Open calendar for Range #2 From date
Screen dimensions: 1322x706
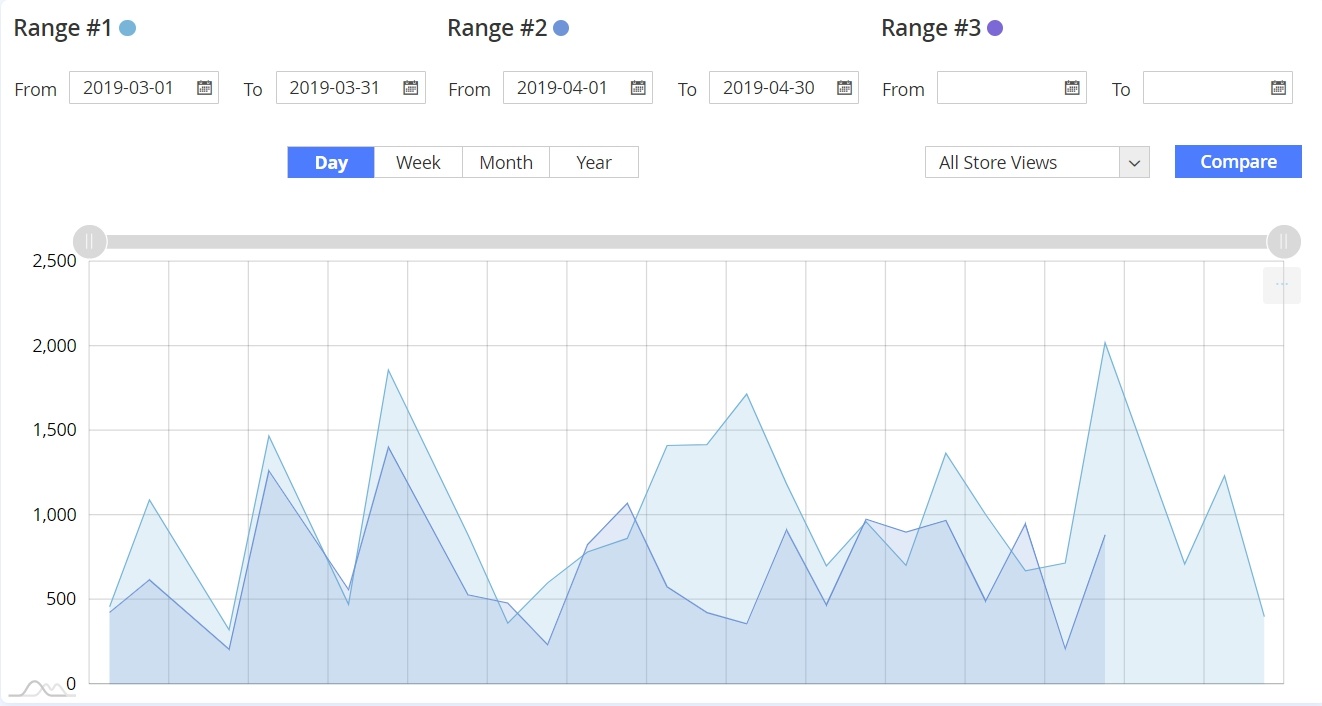[x=638, y=88]
